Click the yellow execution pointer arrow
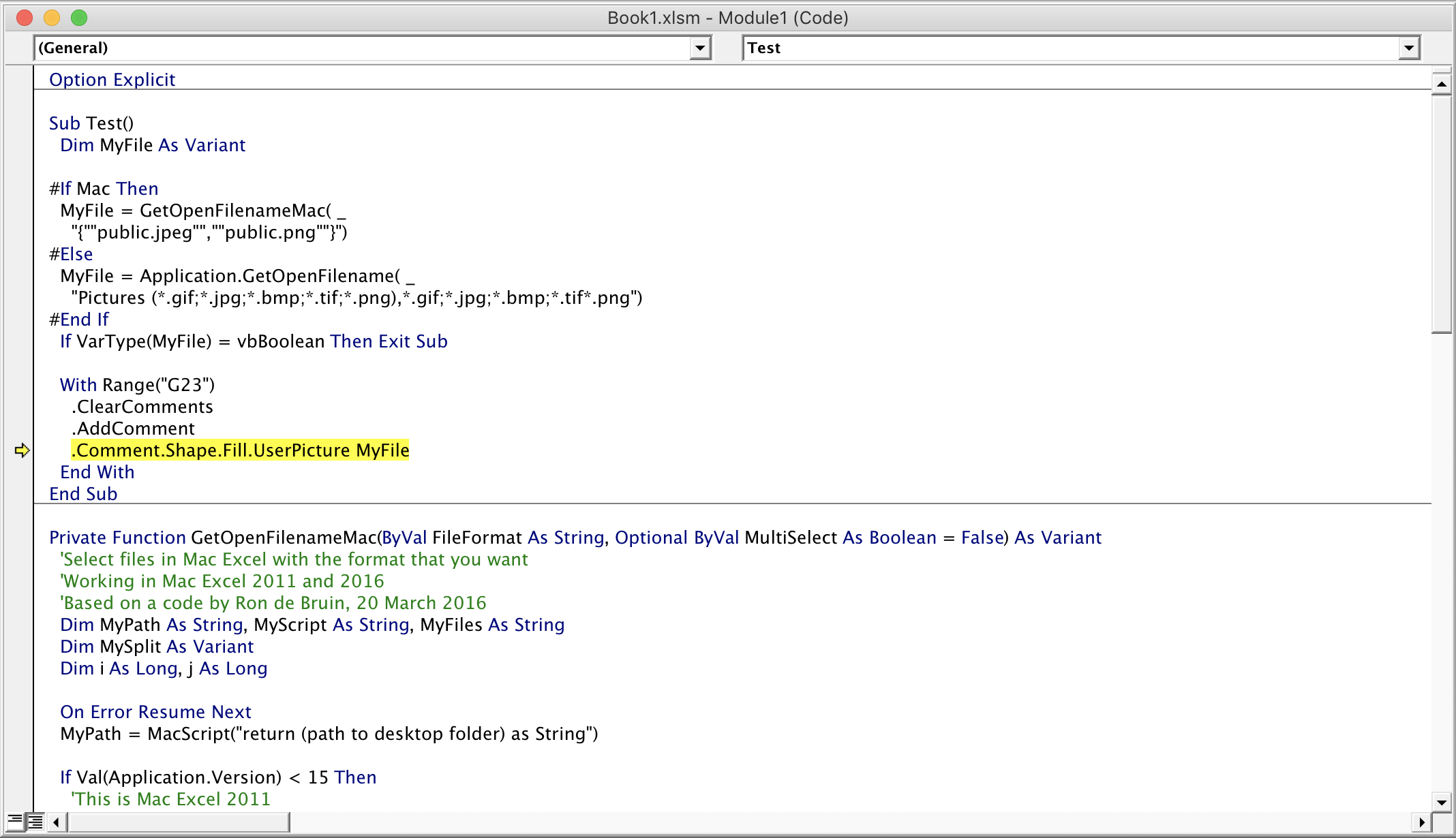The height and width of the screenshot is (838, 1456). (x=22, y=450)
